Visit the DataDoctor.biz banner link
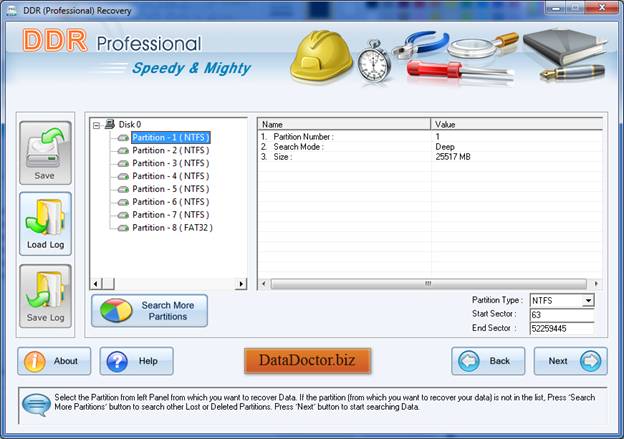Image resolution: width=624 pixels, height=439 pixels. click(x=307, y=361)
